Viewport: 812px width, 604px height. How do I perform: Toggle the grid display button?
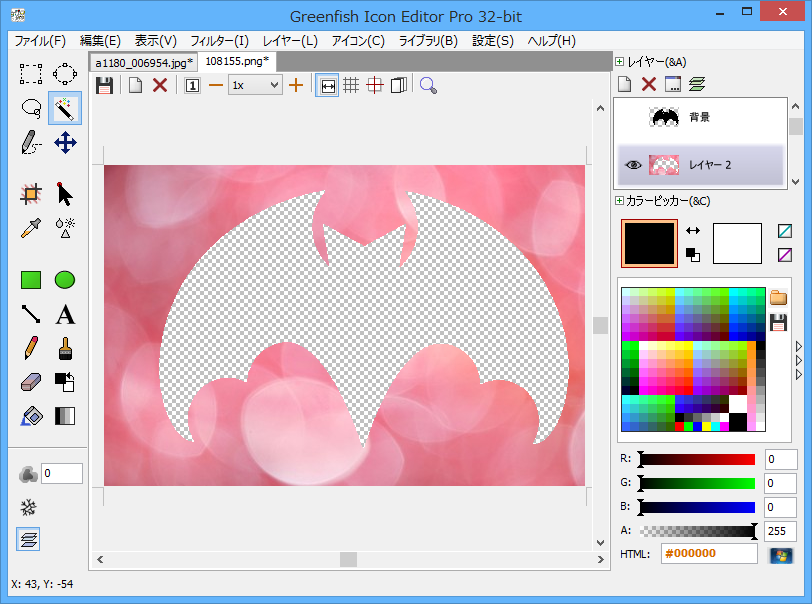(x=351, y=85)
